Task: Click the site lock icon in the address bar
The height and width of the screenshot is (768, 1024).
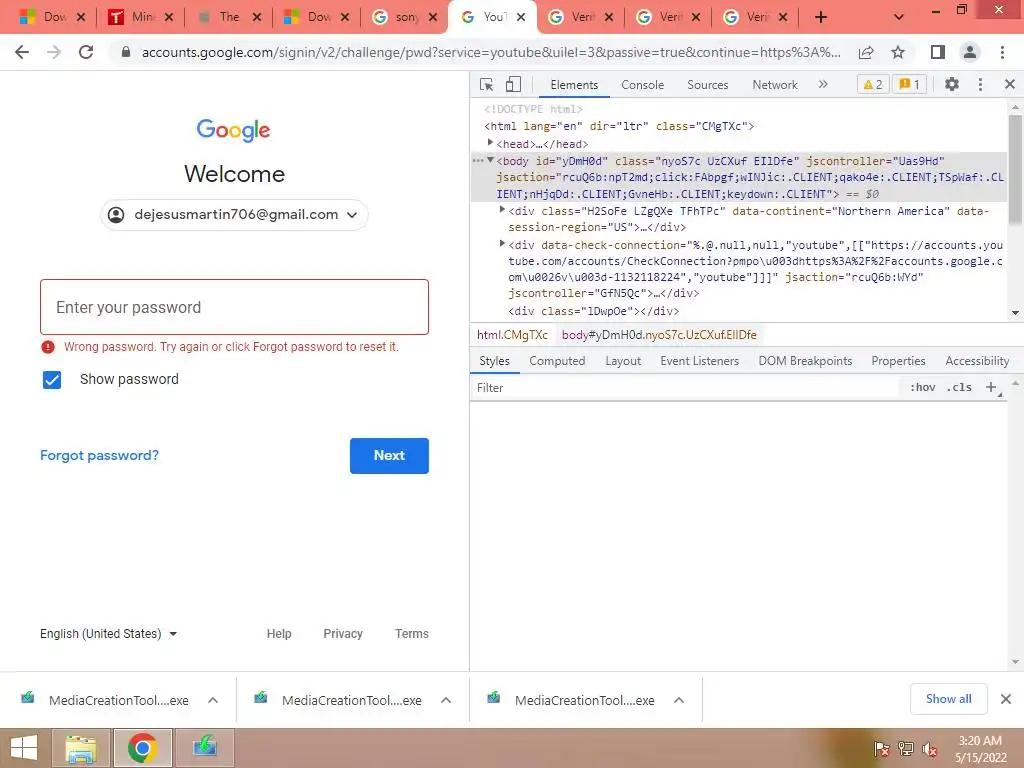Action: click(x=126, y=52)
